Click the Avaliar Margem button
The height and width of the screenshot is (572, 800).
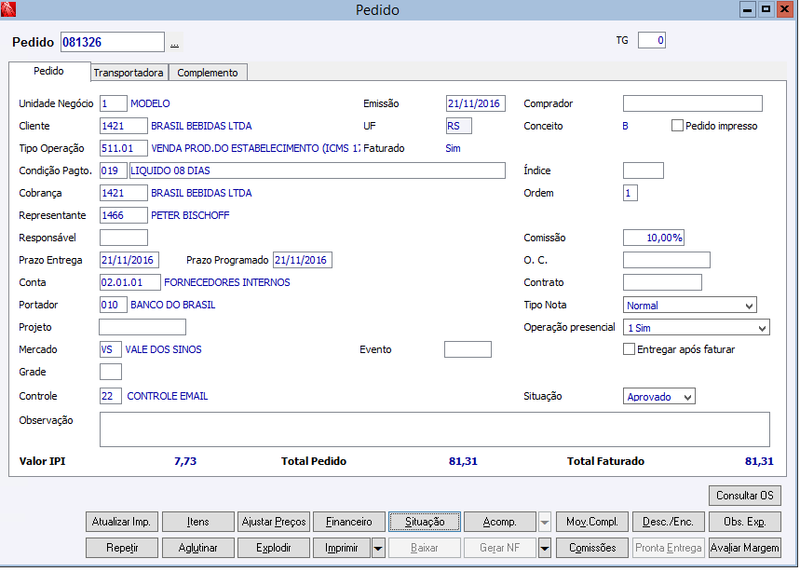744,548
